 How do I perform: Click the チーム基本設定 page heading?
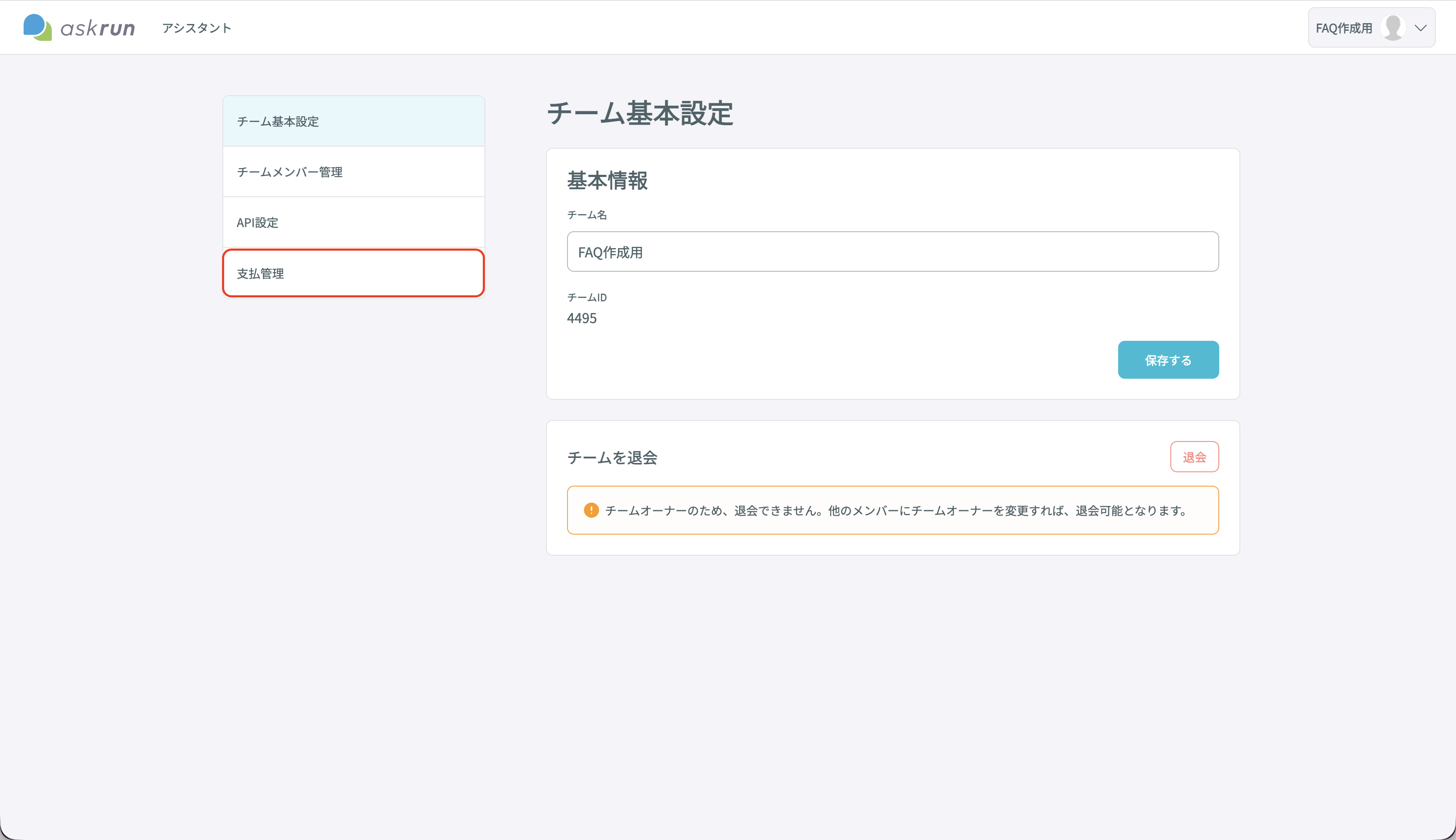click(640, 113)
